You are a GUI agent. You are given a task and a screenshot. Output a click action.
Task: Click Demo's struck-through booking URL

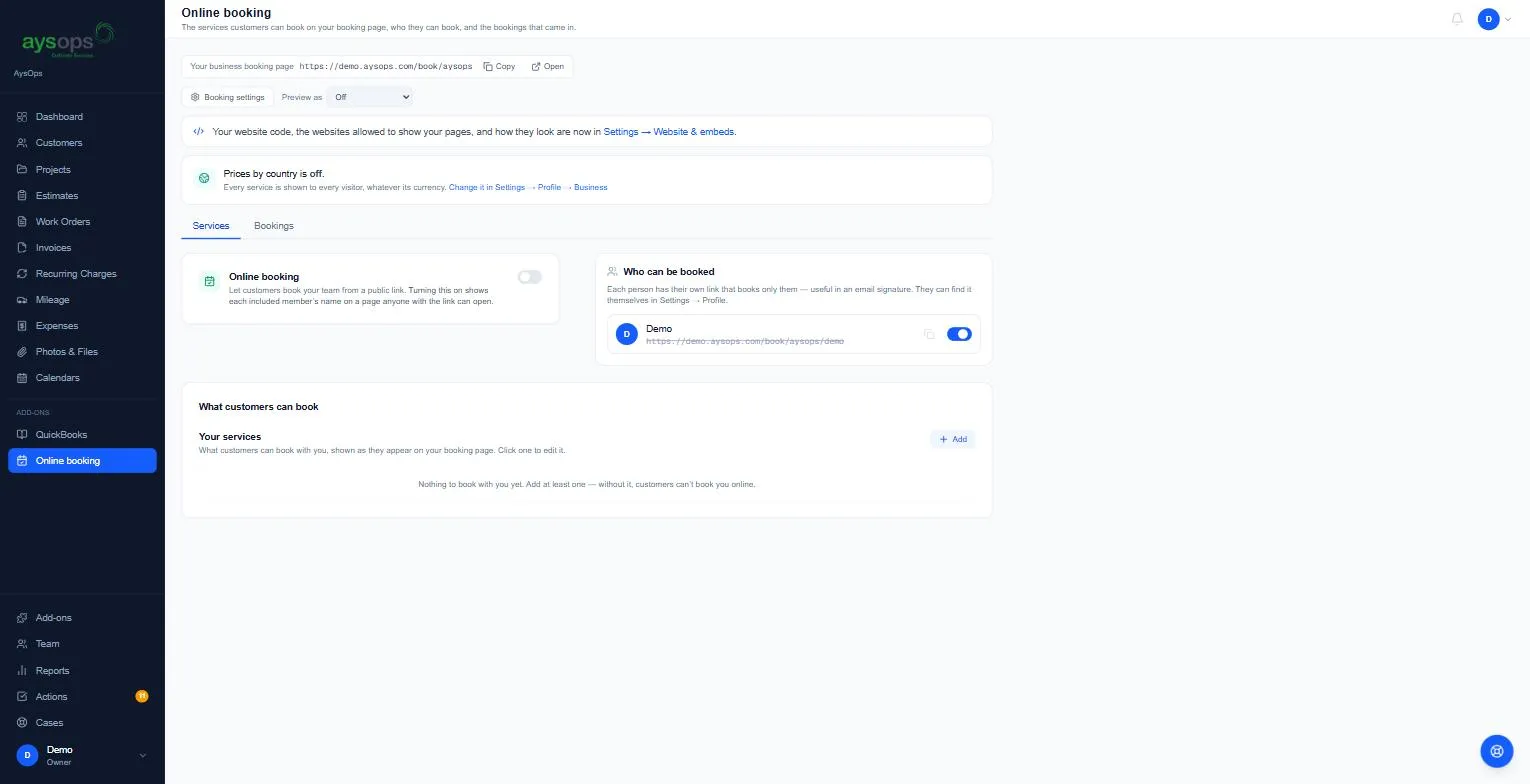click(x=745, y=341)
